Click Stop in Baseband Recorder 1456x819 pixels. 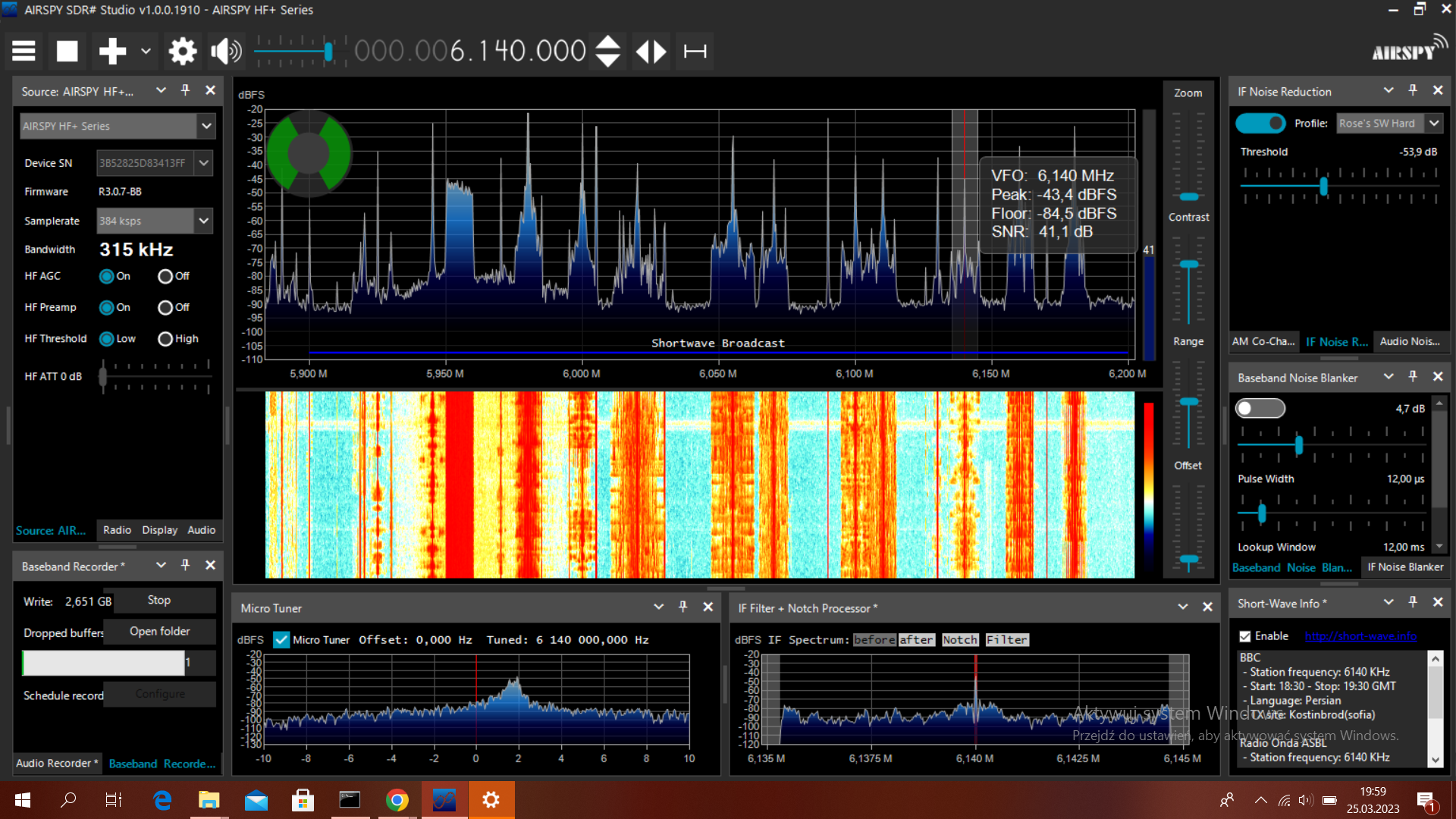(x=159, y=601)
